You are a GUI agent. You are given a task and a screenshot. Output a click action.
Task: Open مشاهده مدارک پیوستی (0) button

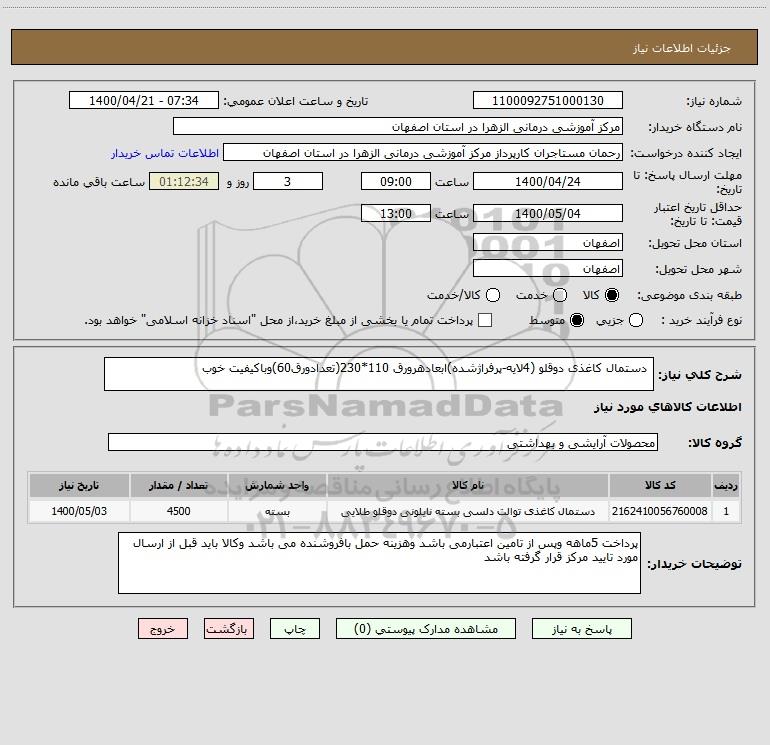(x=426, y=629)
